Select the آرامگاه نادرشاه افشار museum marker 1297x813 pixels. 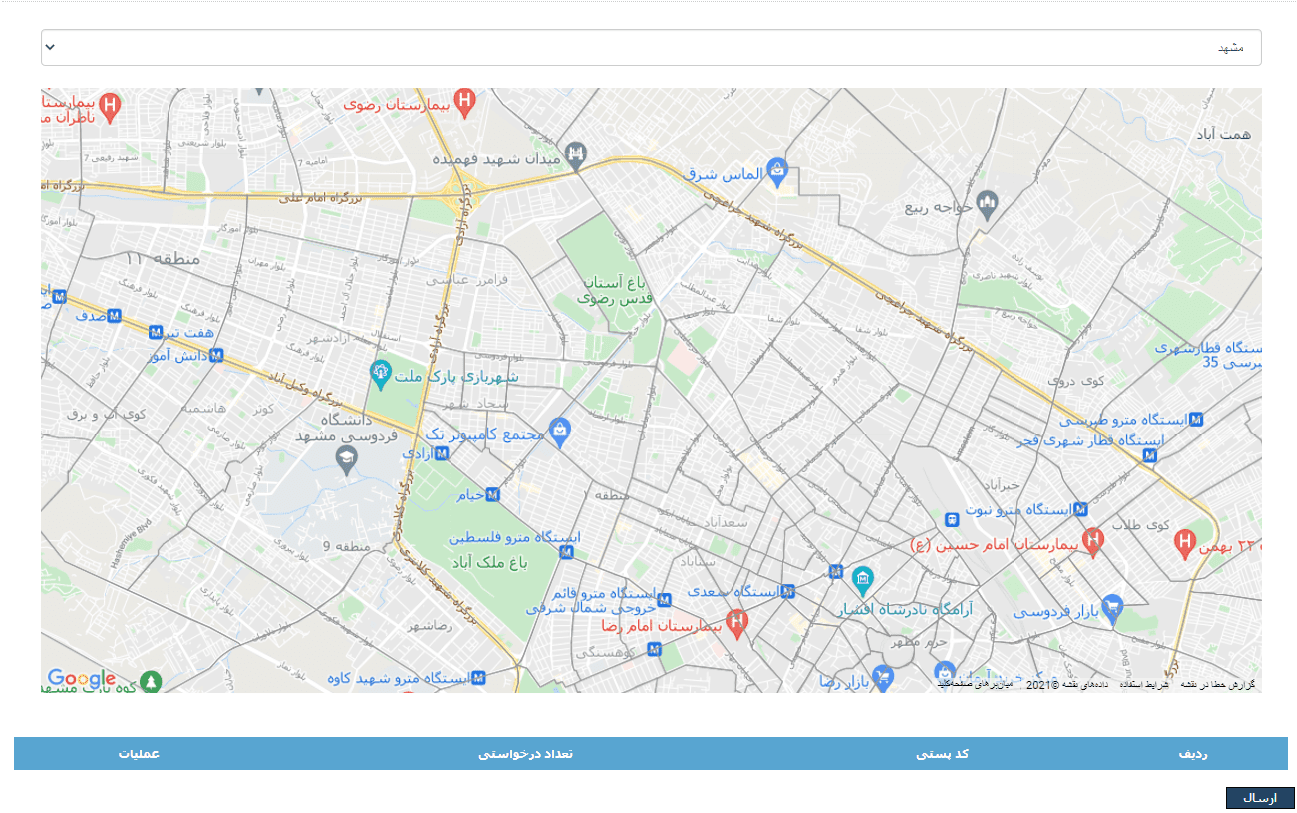(863, 579)
